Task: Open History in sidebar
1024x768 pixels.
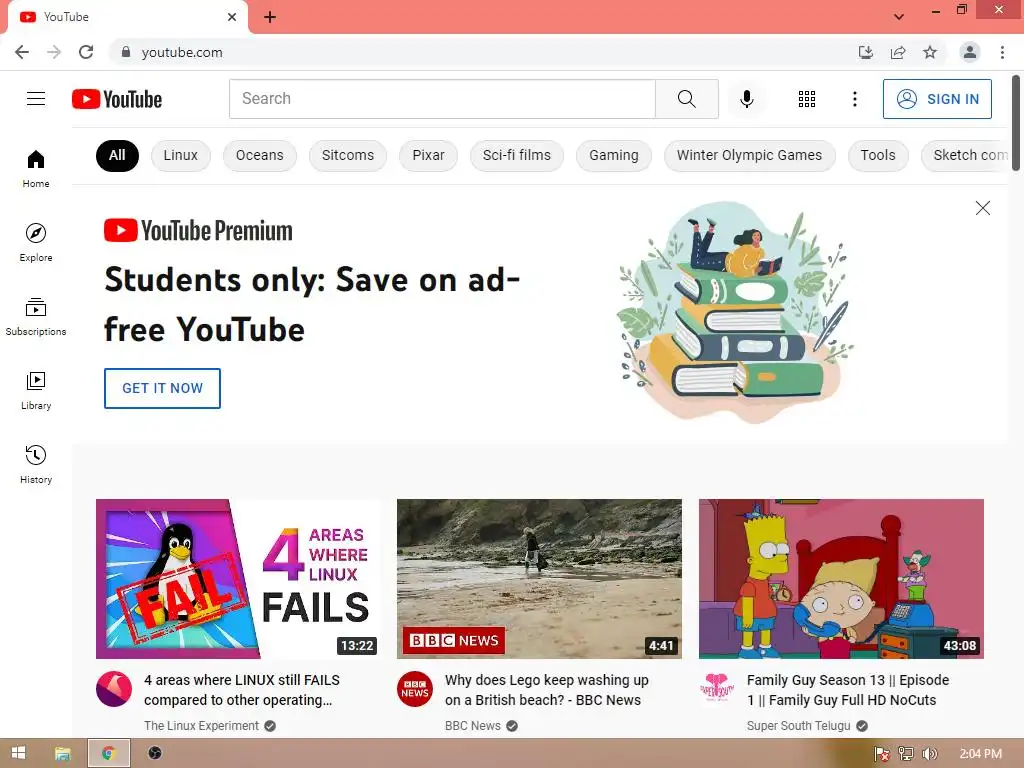Action: click(36, 464)
